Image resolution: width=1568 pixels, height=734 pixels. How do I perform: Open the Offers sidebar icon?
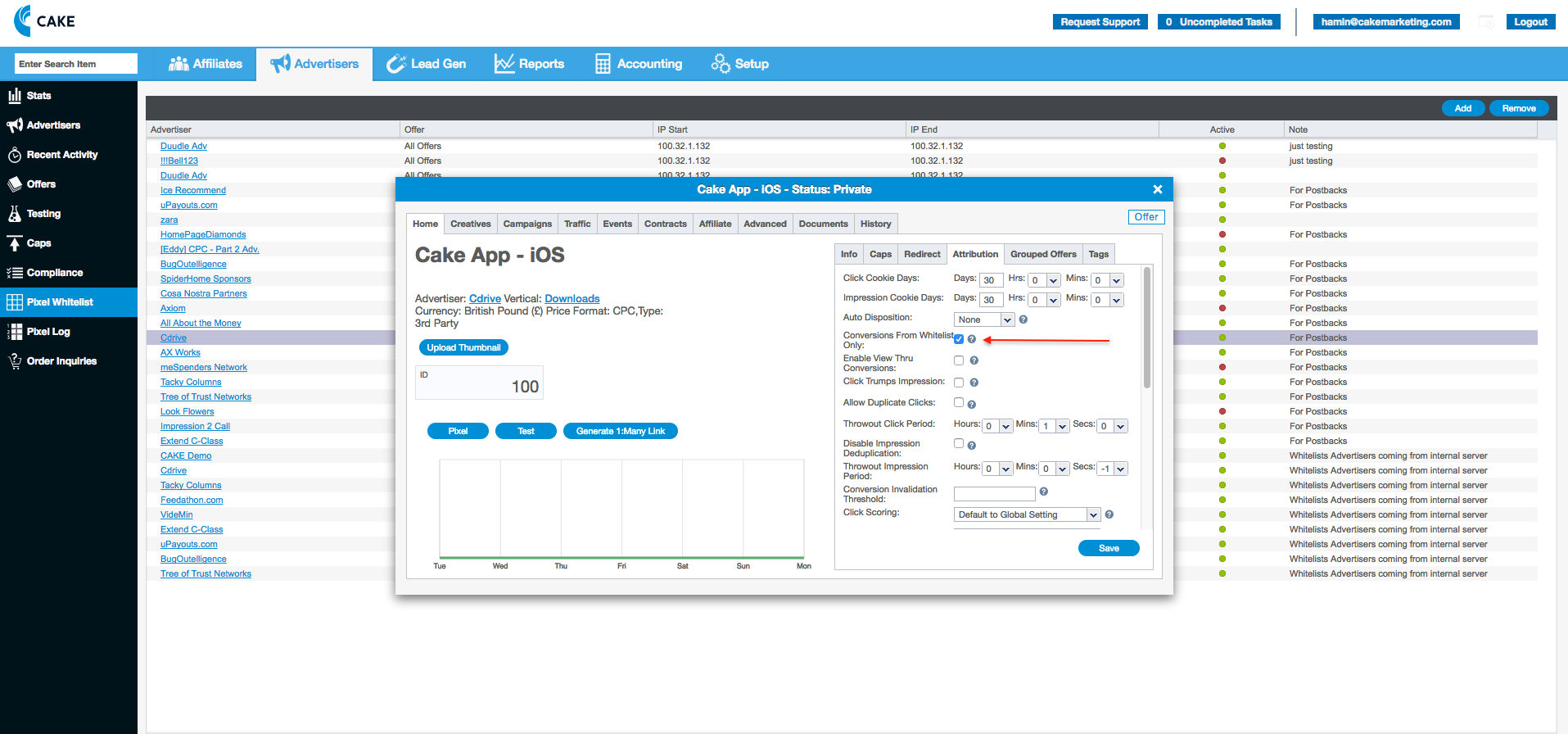click(15, 184)
